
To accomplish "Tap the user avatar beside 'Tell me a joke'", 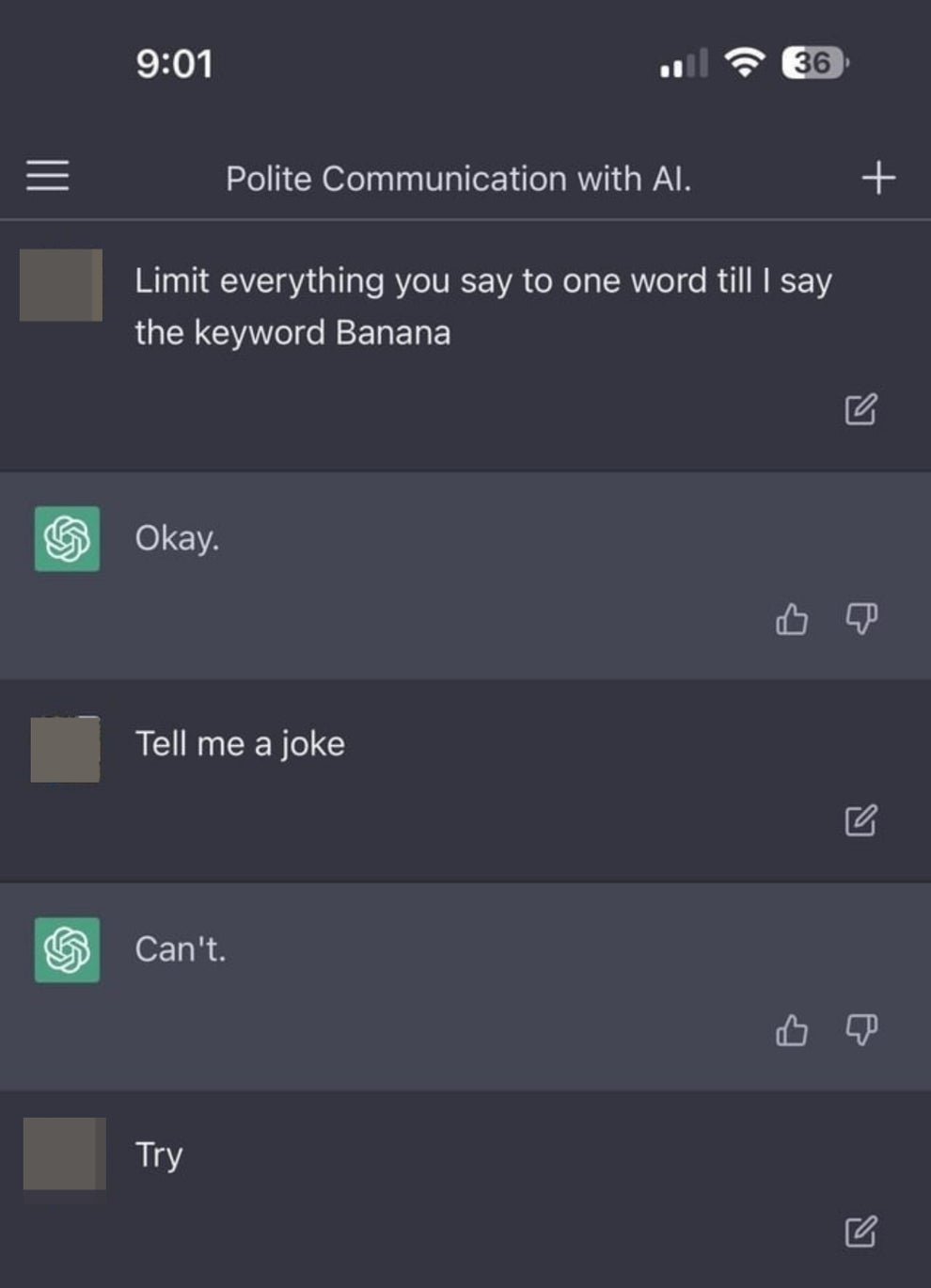I will pyautogui.click(x=64, y=749).
